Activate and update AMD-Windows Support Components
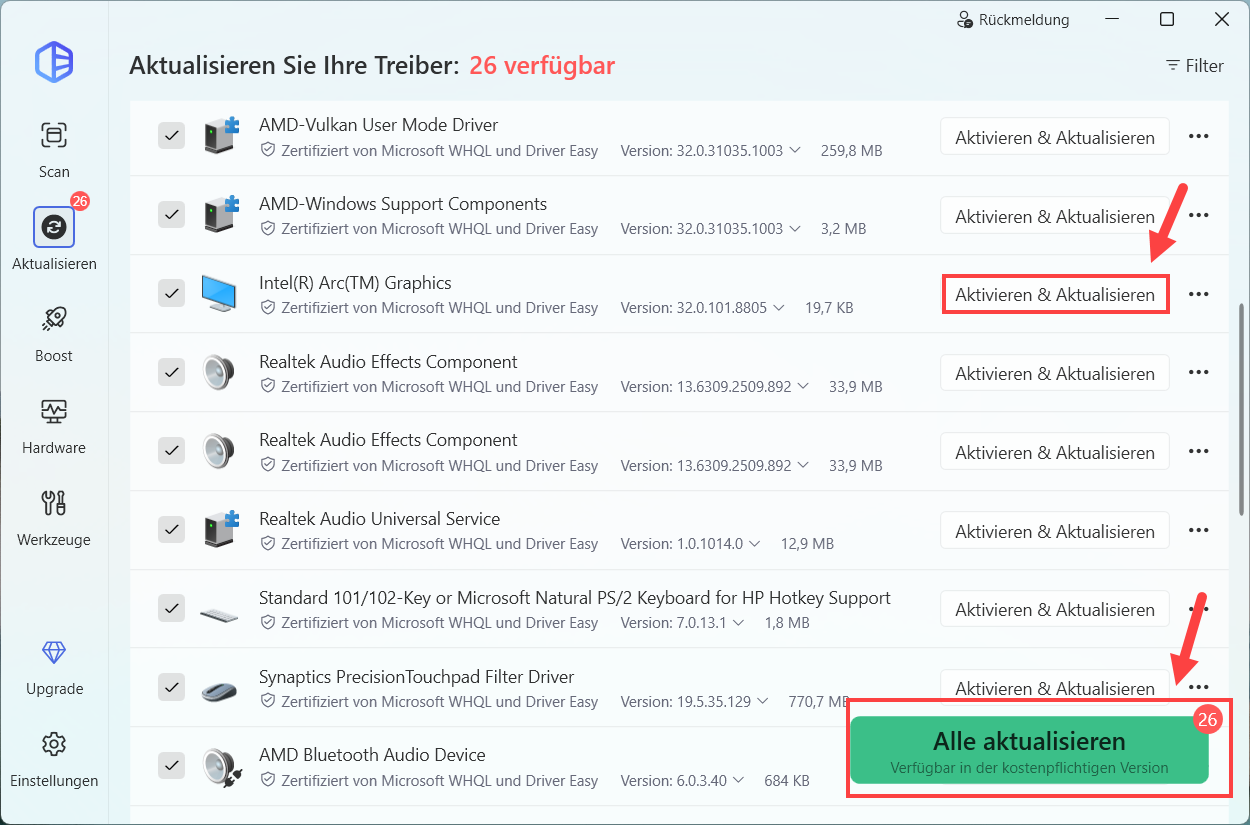1250x825 pixels. tap(1055, 216)
